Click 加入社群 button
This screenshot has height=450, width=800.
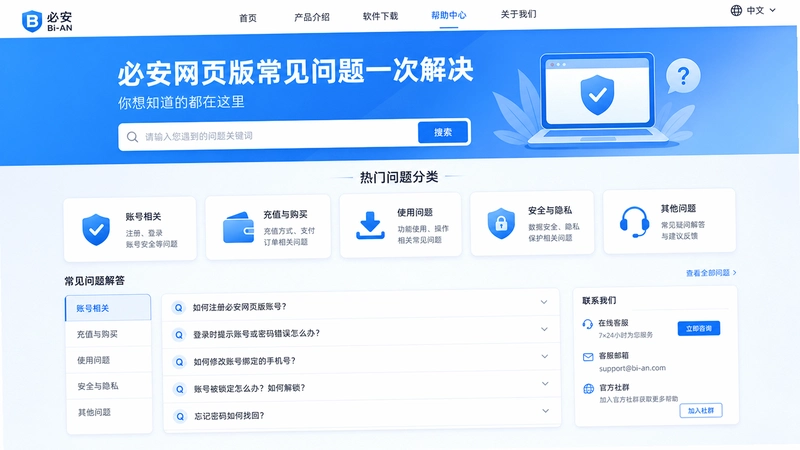701,410
